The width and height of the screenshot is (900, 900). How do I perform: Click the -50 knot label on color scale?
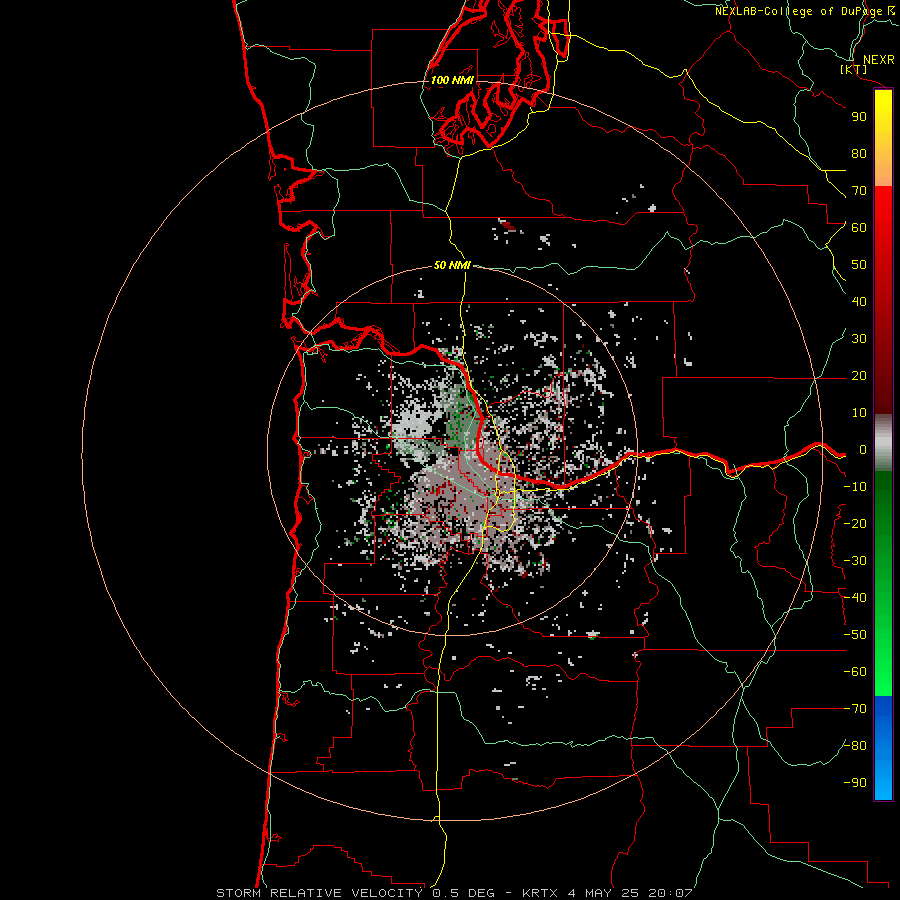coord(855,635)
